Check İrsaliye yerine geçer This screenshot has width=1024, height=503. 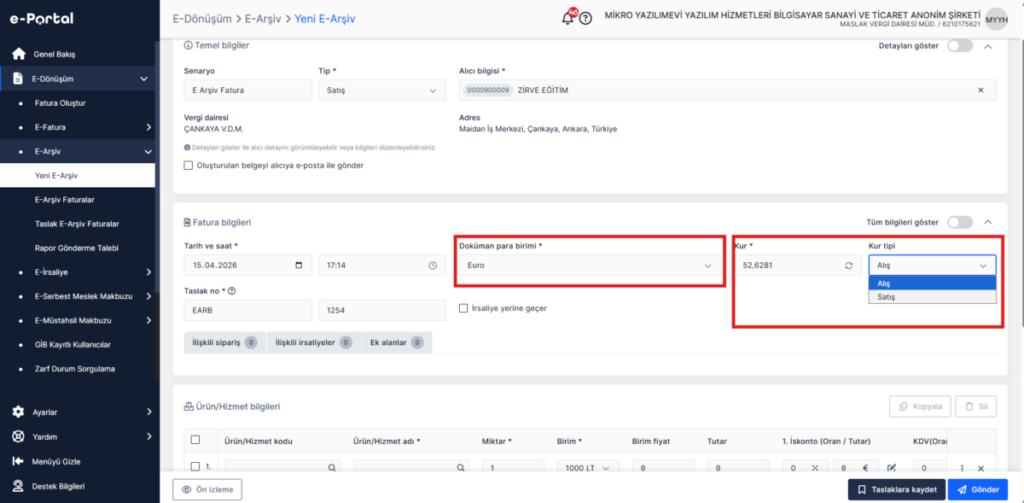pyautogui.click(x=464, y=308)
